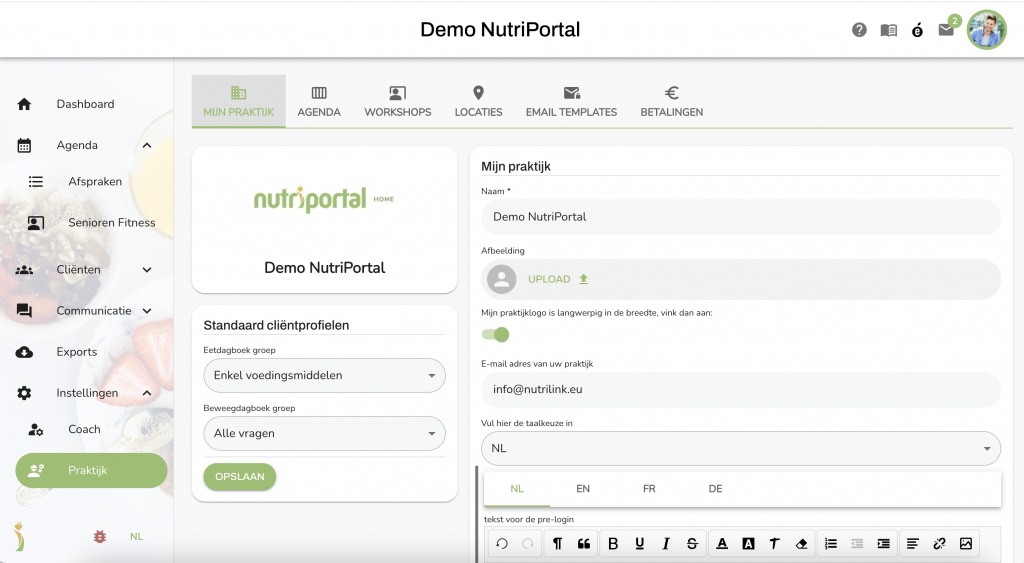This screenshot has height=563, width=1024.
Task: Switch to the Betalingen tab
Action: 671,101
